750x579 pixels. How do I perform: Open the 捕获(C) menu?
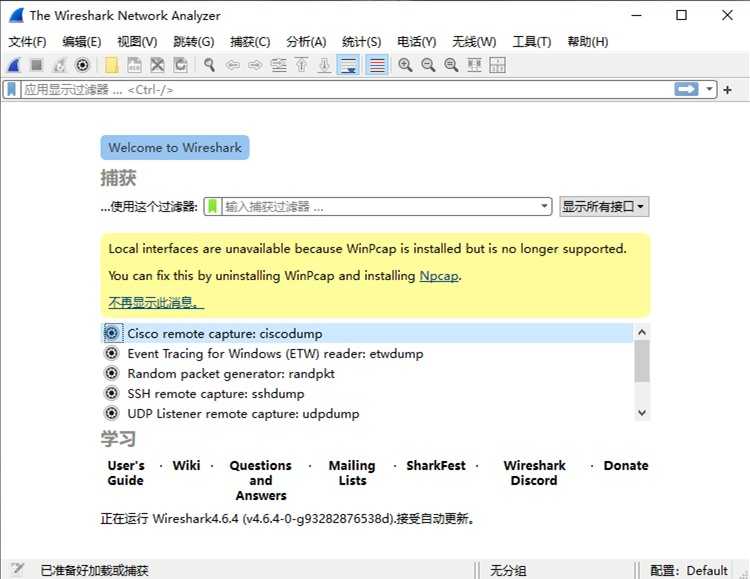coord(250,41)
